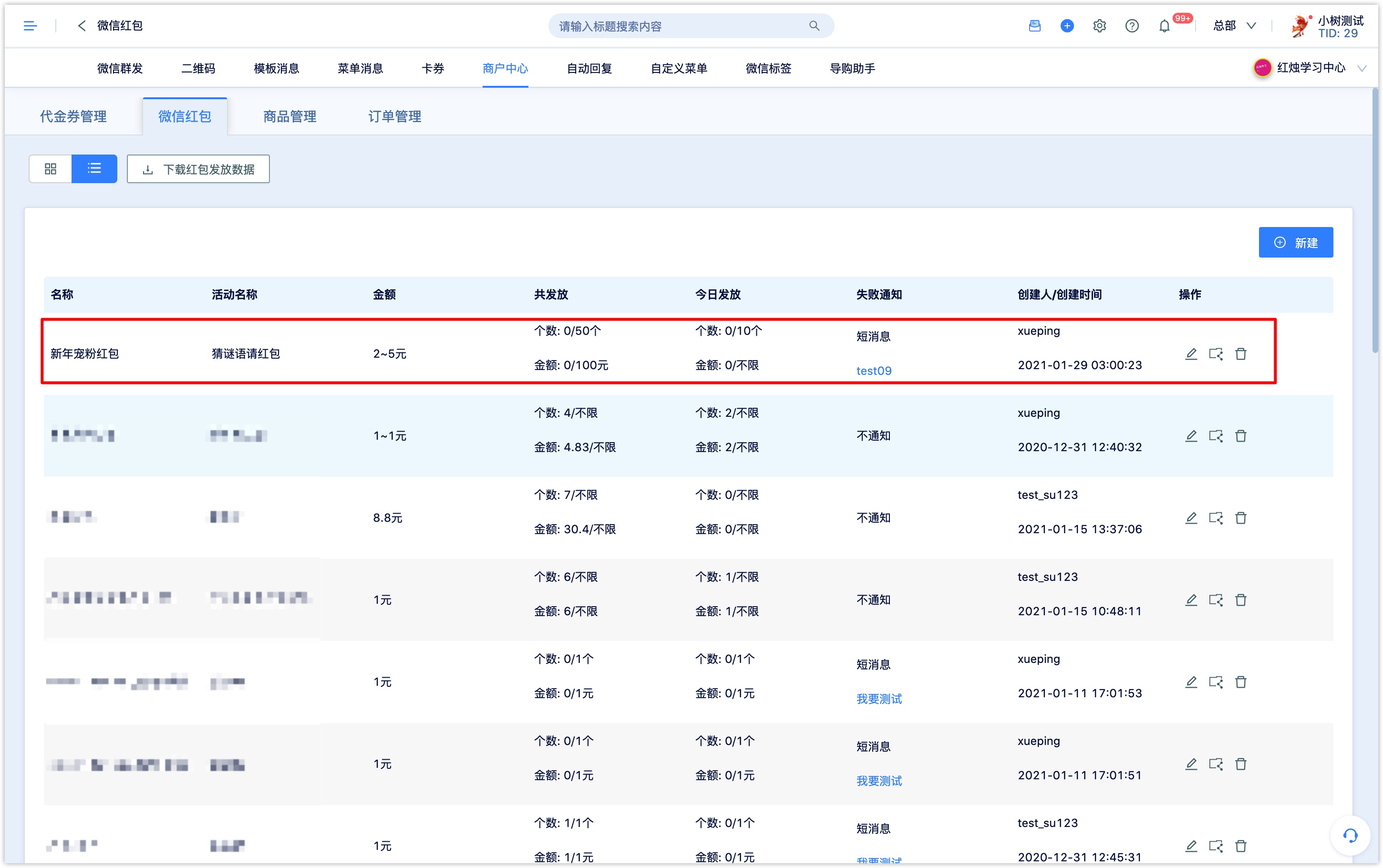Switch to the 商品管理 tab
The height and width of the screenshot is (868, 1383).
[x=290, y=116]
